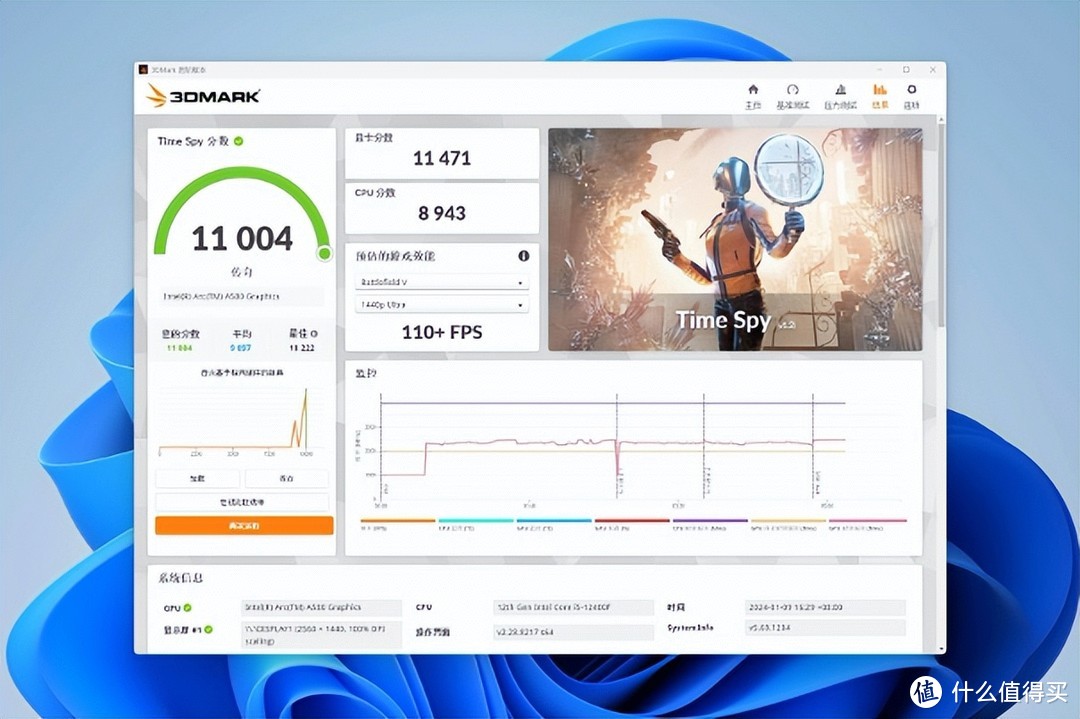Click green check icon next to GPU label
The height and width of the screenshot is (719, 1080).
click(x=187, y=608)
